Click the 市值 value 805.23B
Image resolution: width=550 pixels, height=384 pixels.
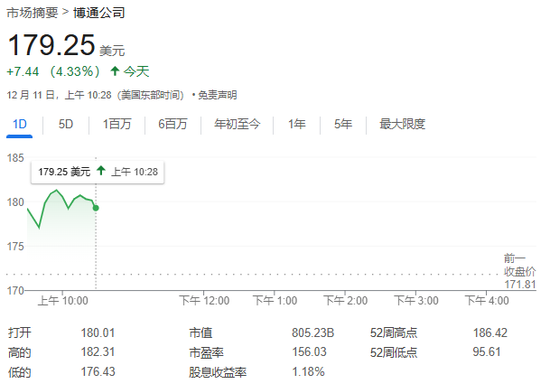[313, 333]
